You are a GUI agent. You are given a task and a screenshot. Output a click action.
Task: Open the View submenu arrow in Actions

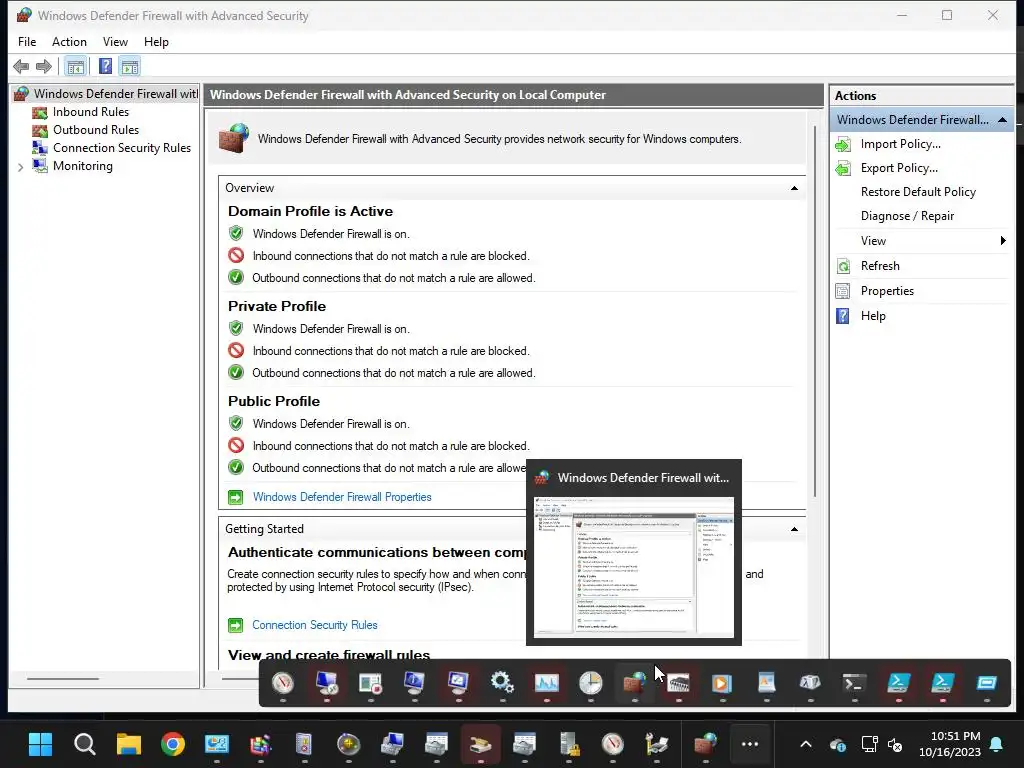pyautogui.click(x=1002, y=241)
